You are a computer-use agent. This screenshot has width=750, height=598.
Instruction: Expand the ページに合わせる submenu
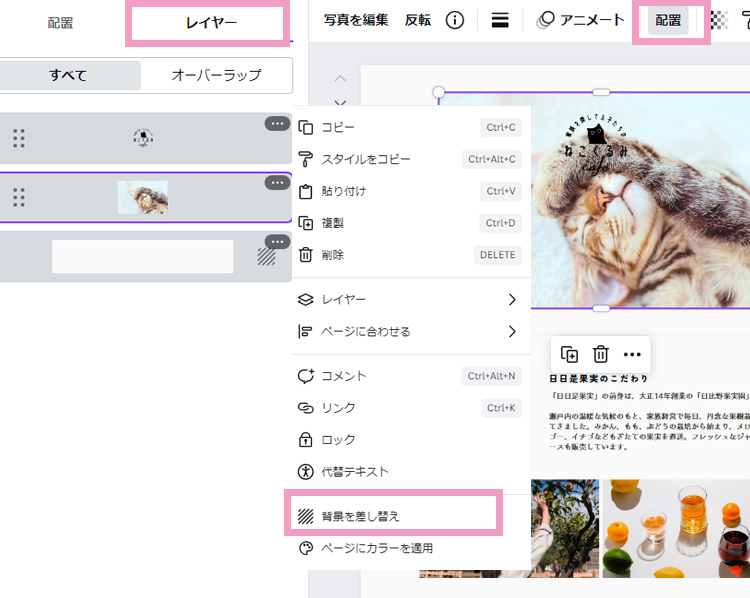(x=411, y=331)
